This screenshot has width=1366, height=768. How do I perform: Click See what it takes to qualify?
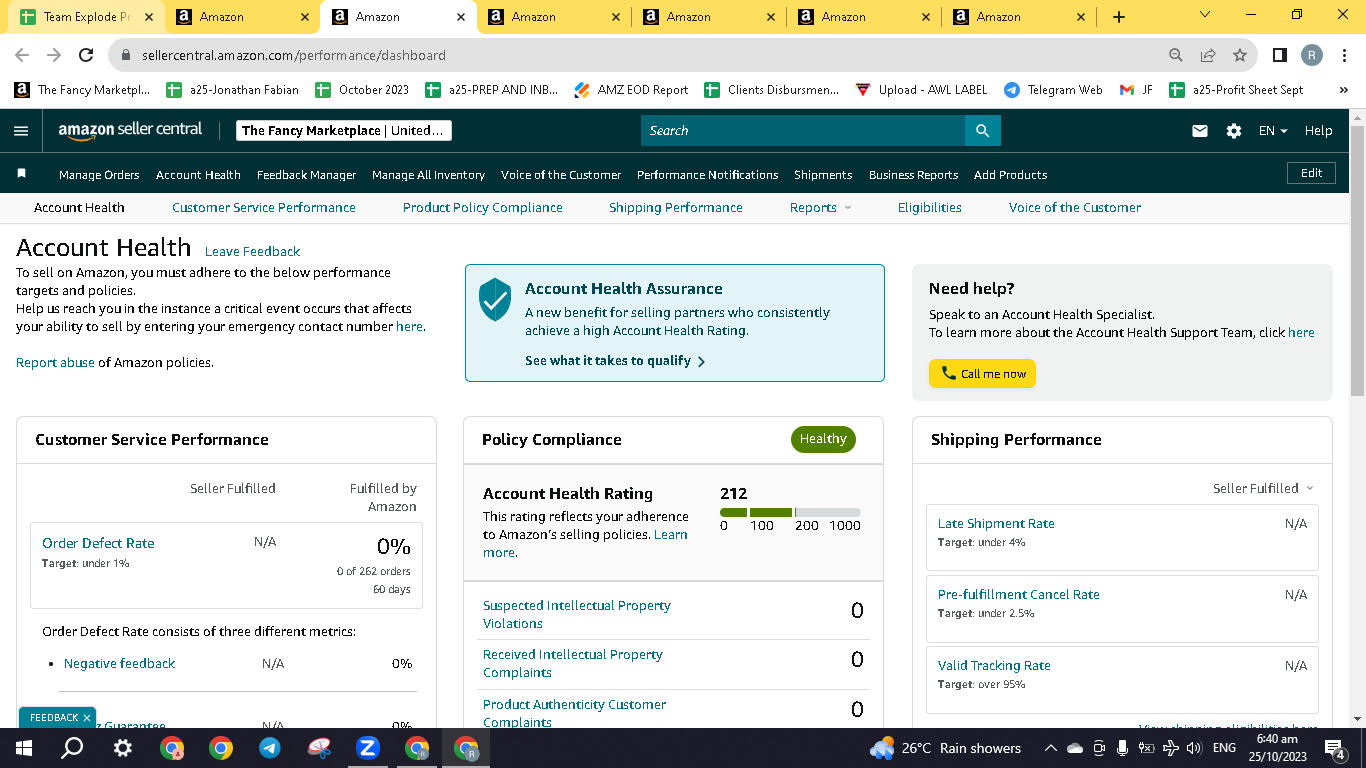[614, 361]
